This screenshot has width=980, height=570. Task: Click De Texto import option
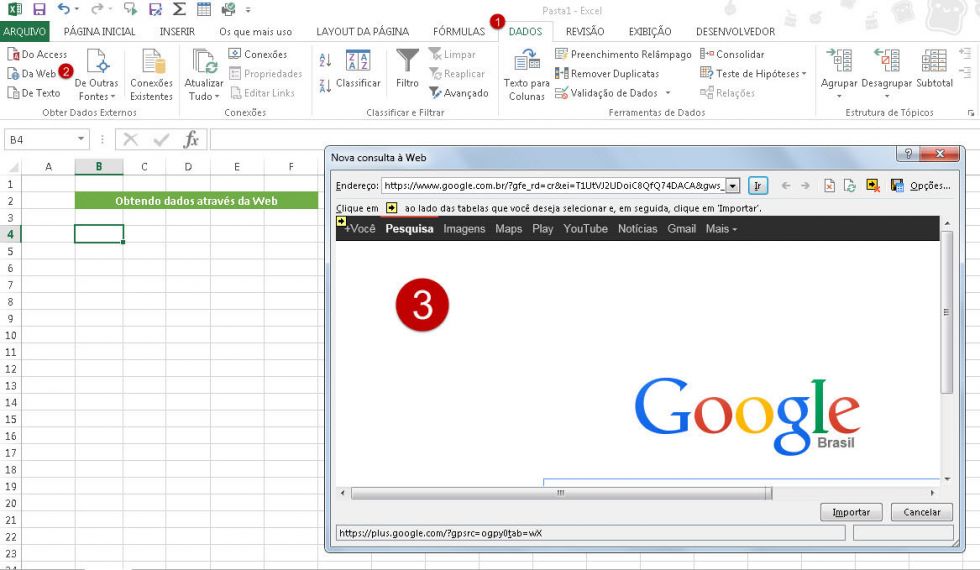[x=34, y=93]
